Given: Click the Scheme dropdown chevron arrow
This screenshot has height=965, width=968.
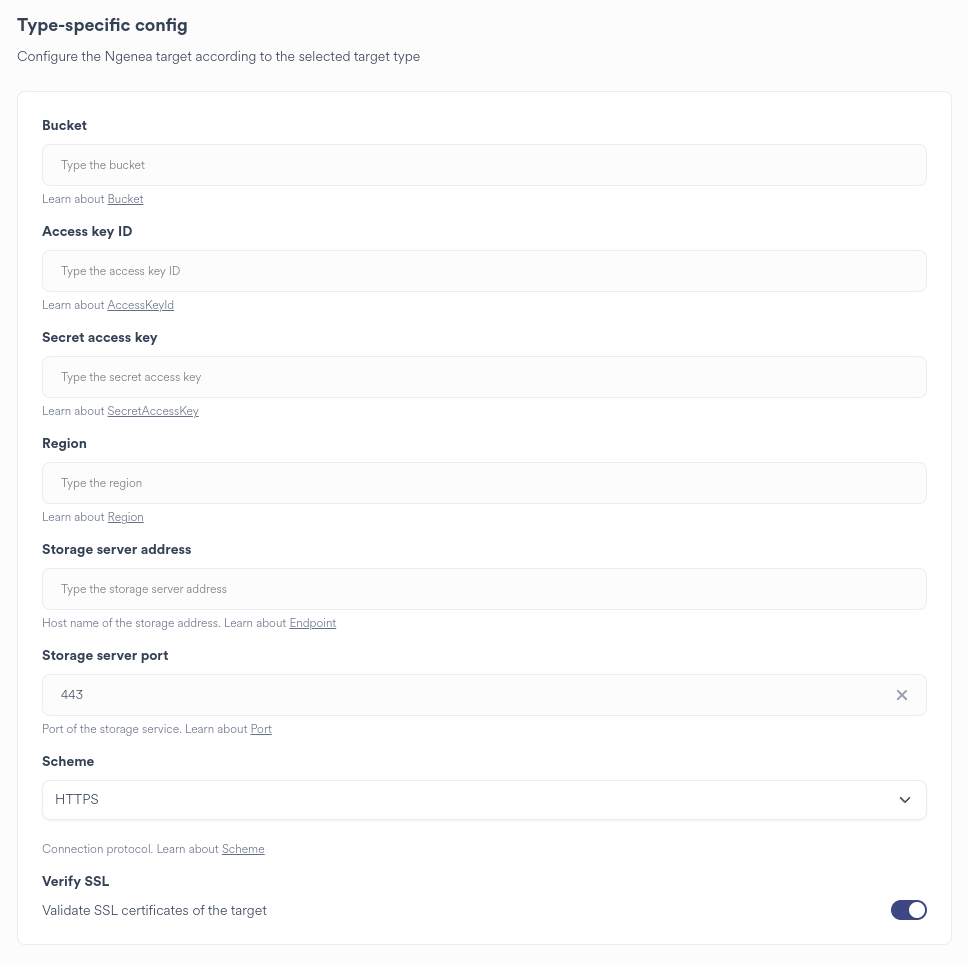Looking at the screenshot, I should click(905, 800).
